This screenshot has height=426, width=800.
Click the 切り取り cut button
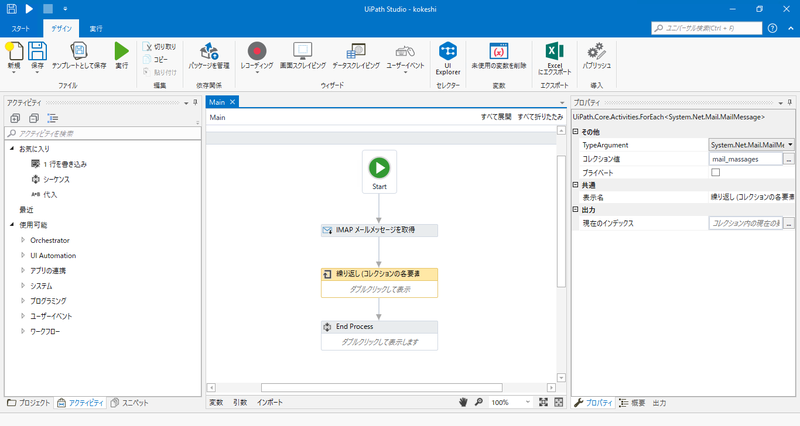click(159, 46)
